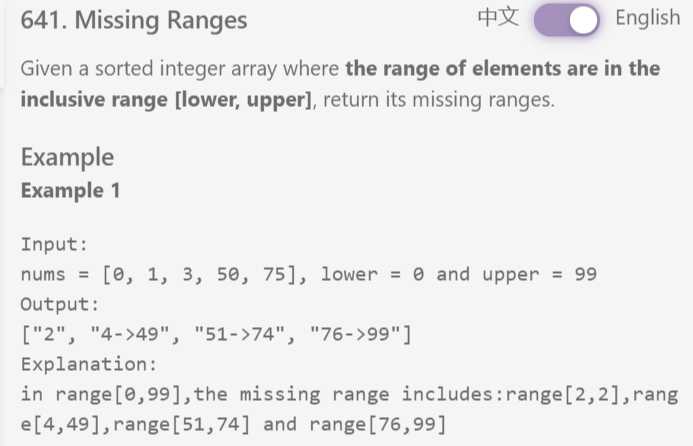Toggle the language switch between 中文 and English
693x446 pixels.
pos(567,20)
